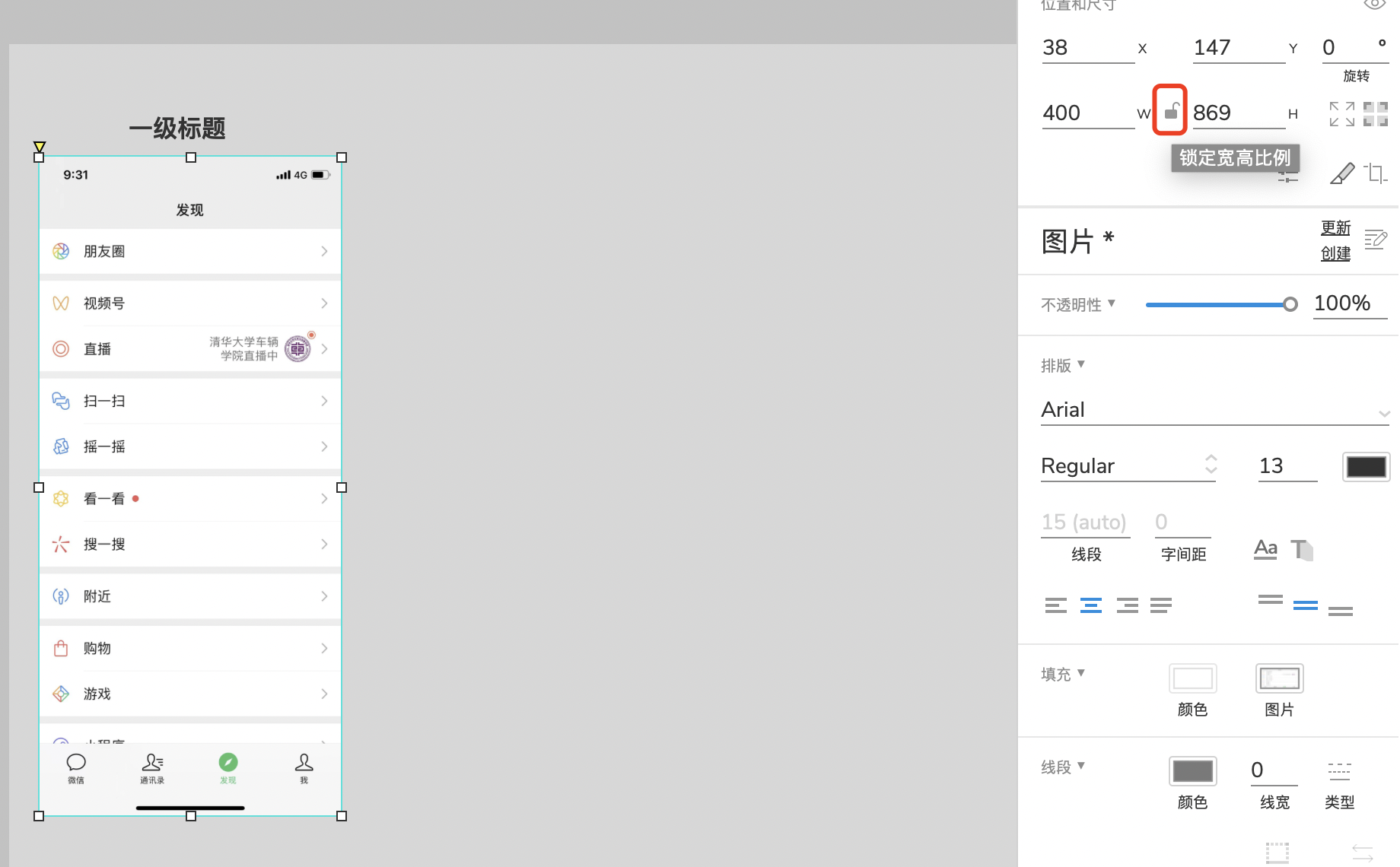Click the 搜一搜 row in the mockup
This screenshot has width=1400, height=867.
pos(190,544)
